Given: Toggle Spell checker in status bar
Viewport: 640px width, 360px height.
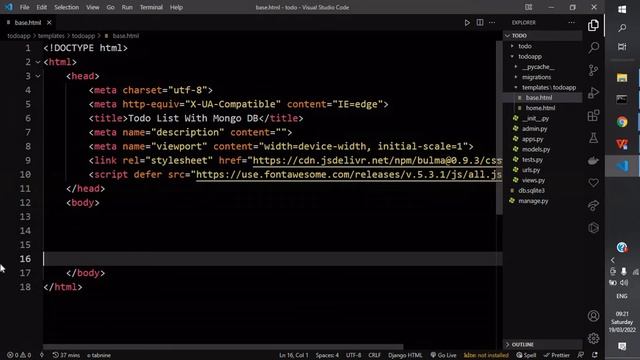Looking at the screenshot, I should click(x=526, y=355).
